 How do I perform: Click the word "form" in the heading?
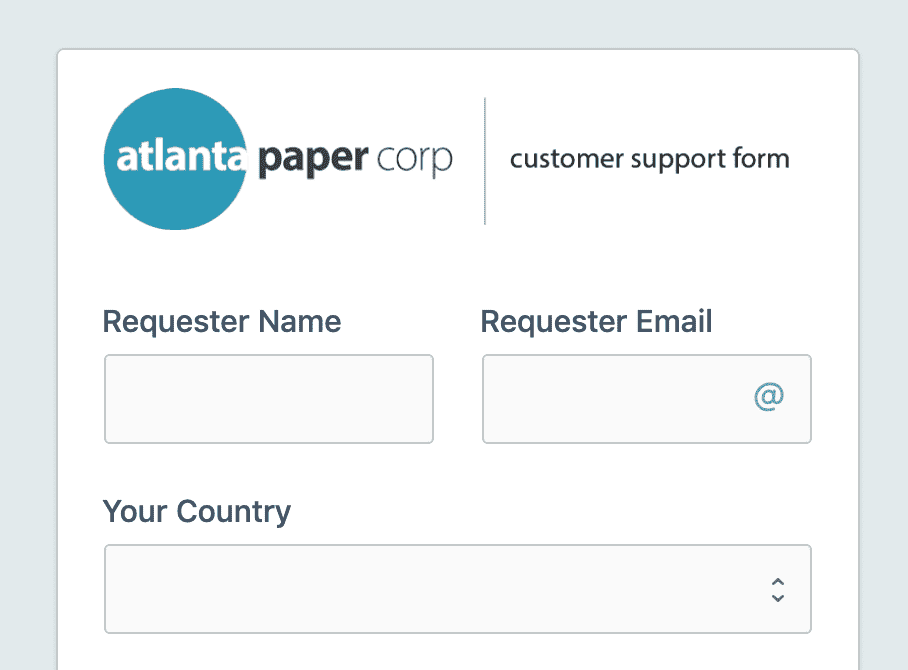click(761, 158)
